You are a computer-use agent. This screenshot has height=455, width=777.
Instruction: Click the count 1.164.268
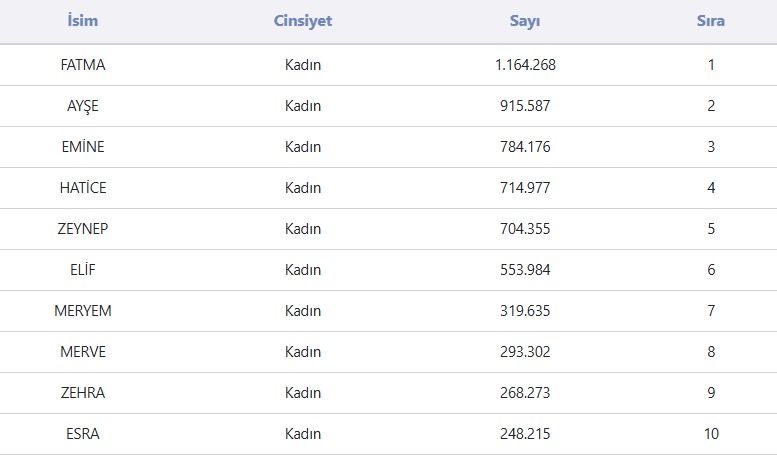(525, 65)
